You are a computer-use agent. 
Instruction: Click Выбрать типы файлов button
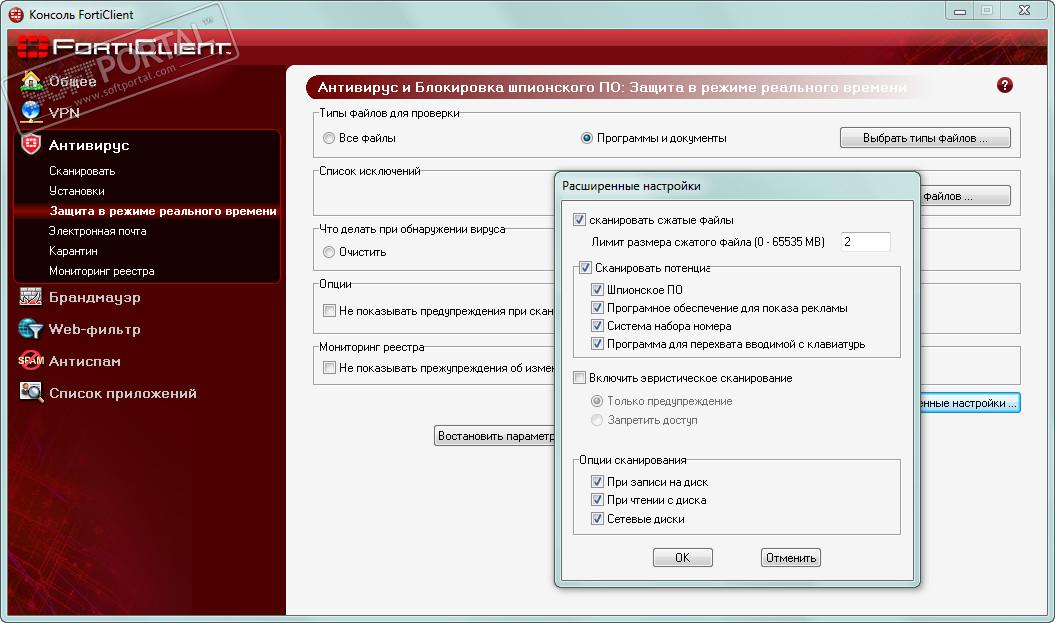[925, 138]
